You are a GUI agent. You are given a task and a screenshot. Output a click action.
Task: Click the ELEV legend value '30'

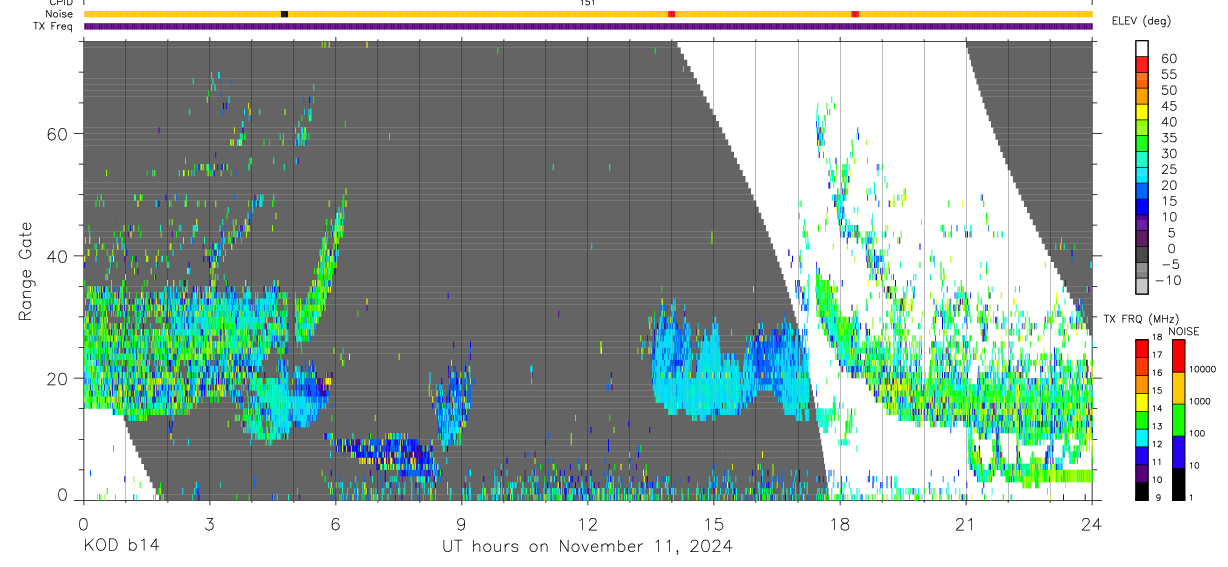click(1168, 153)
